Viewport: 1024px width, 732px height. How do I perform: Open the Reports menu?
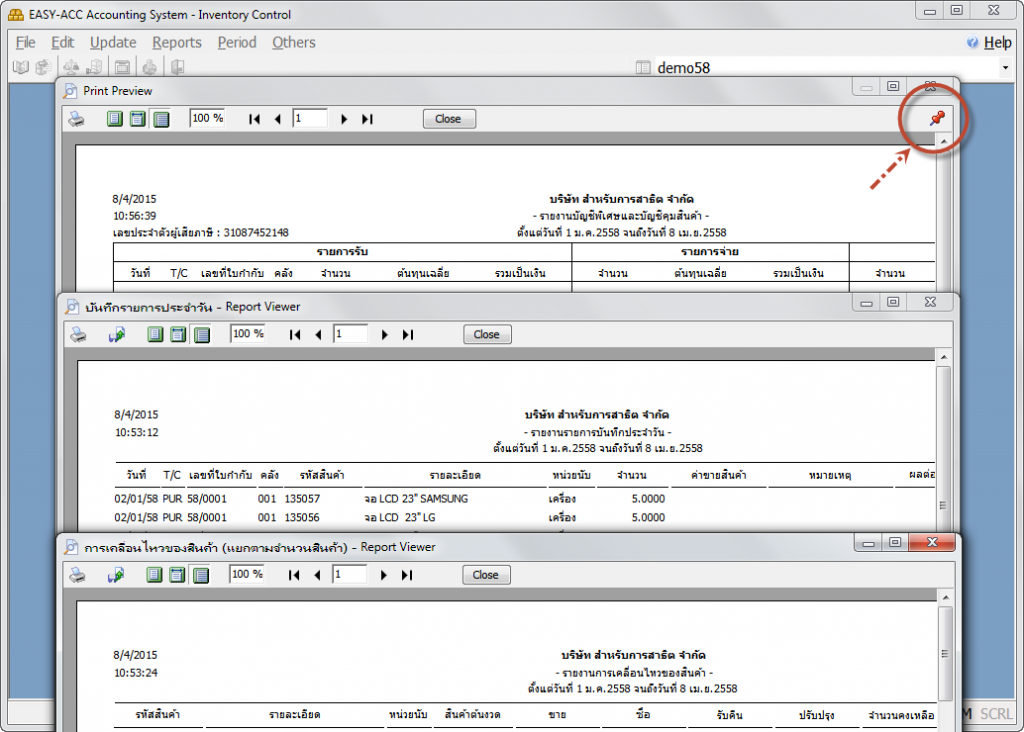[x=177, y=42]
